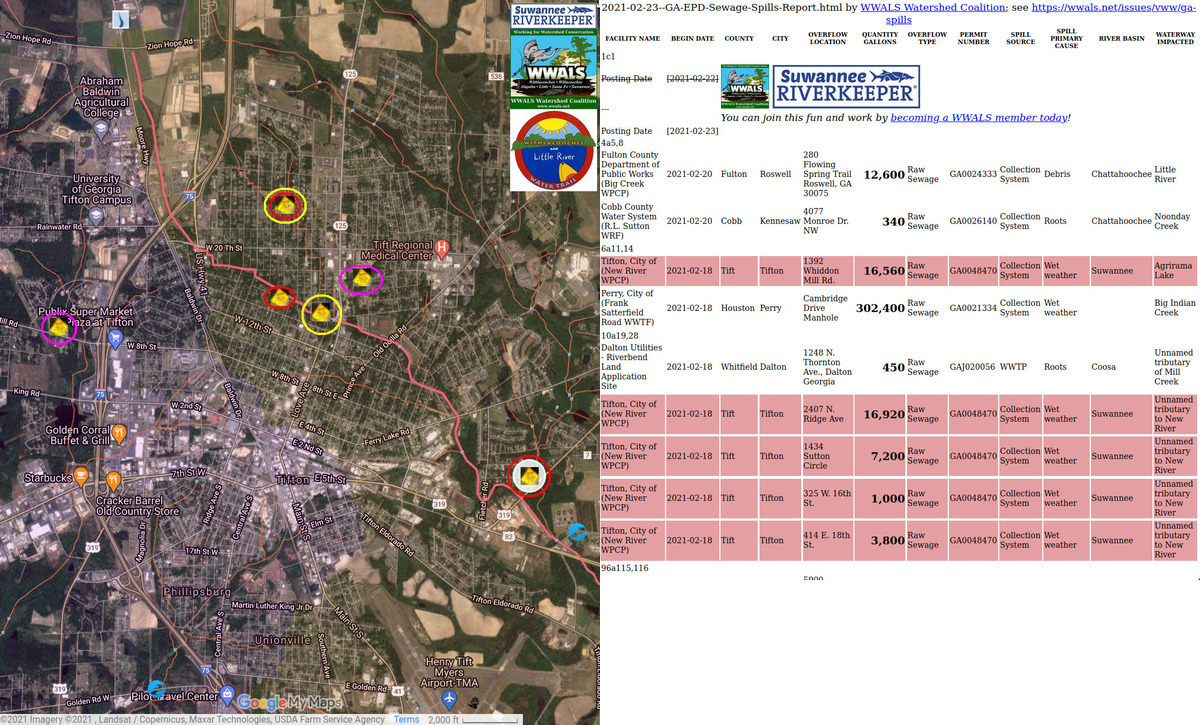Click the blue paddler marker below Highway 82
The width and height of the screenshot is (1200, 725).
click(x=578, y=532)
